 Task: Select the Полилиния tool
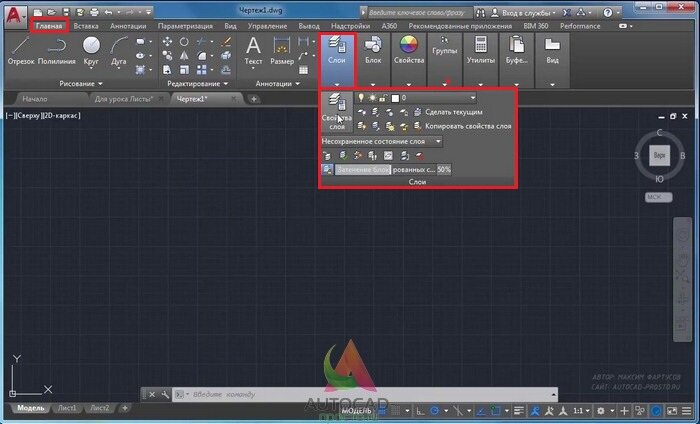[56, 51]
